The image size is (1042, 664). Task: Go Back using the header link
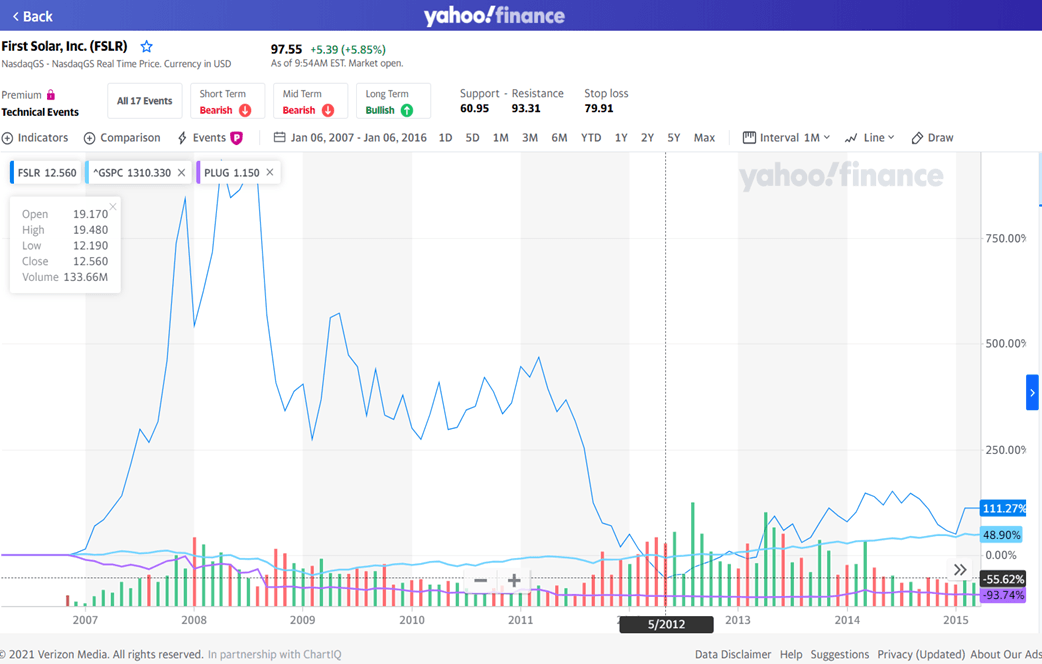32,17
